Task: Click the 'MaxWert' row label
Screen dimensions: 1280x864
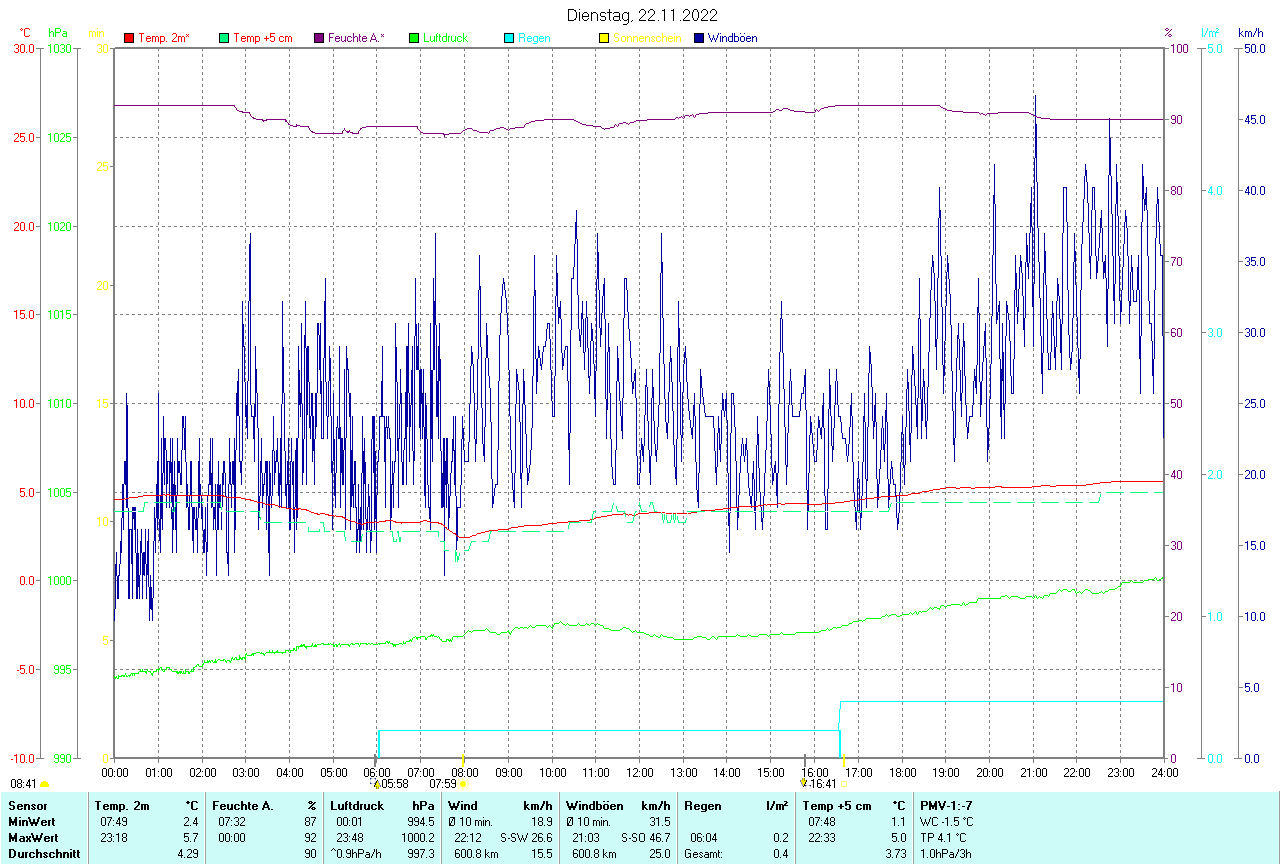Action: click(31, 838)
